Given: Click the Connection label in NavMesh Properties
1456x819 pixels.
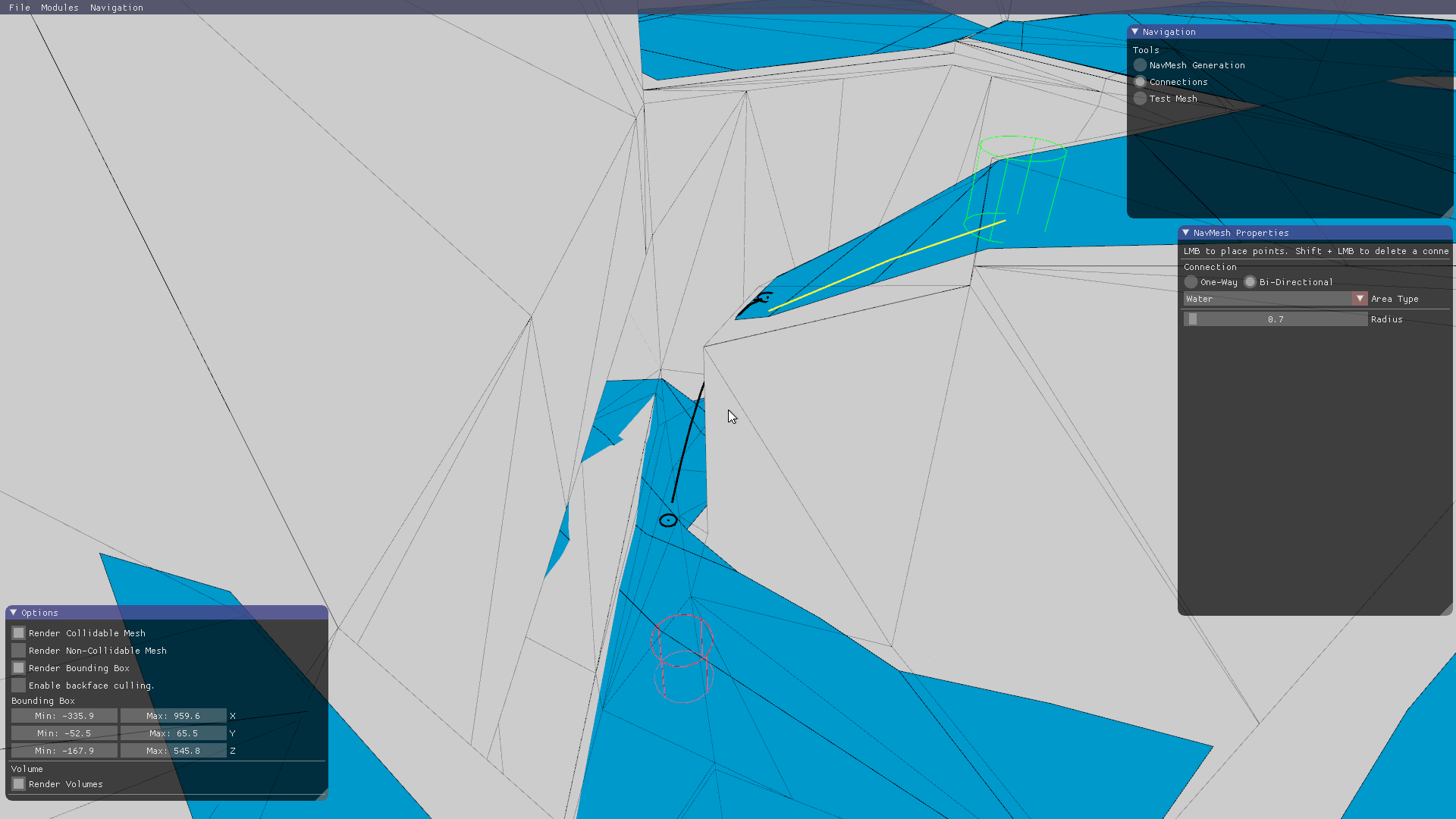Looking at the screenshot, I should click(1210, 267).
